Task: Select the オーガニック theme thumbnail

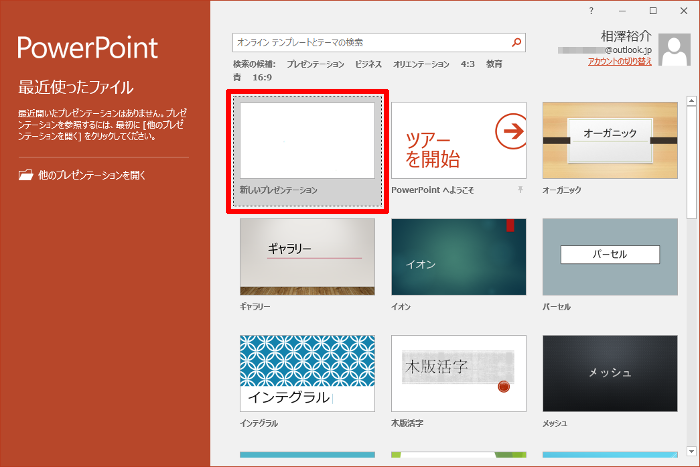Action: (x=610, y=141)
